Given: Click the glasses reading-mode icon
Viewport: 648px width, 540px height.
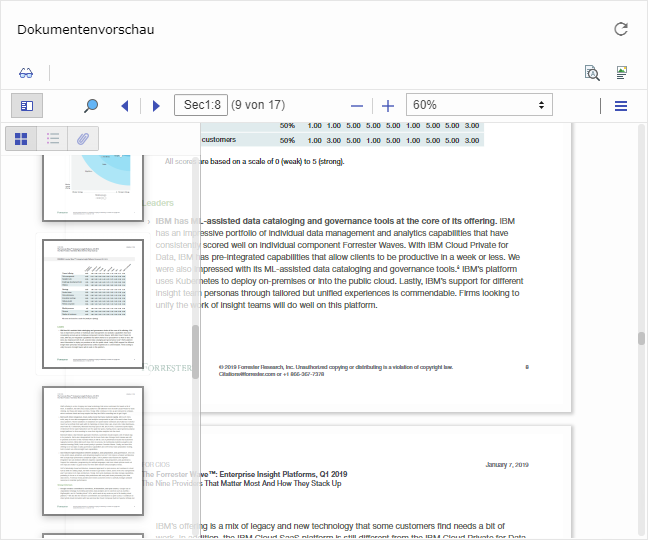Looking at the screenshot, I should [26, 73].
